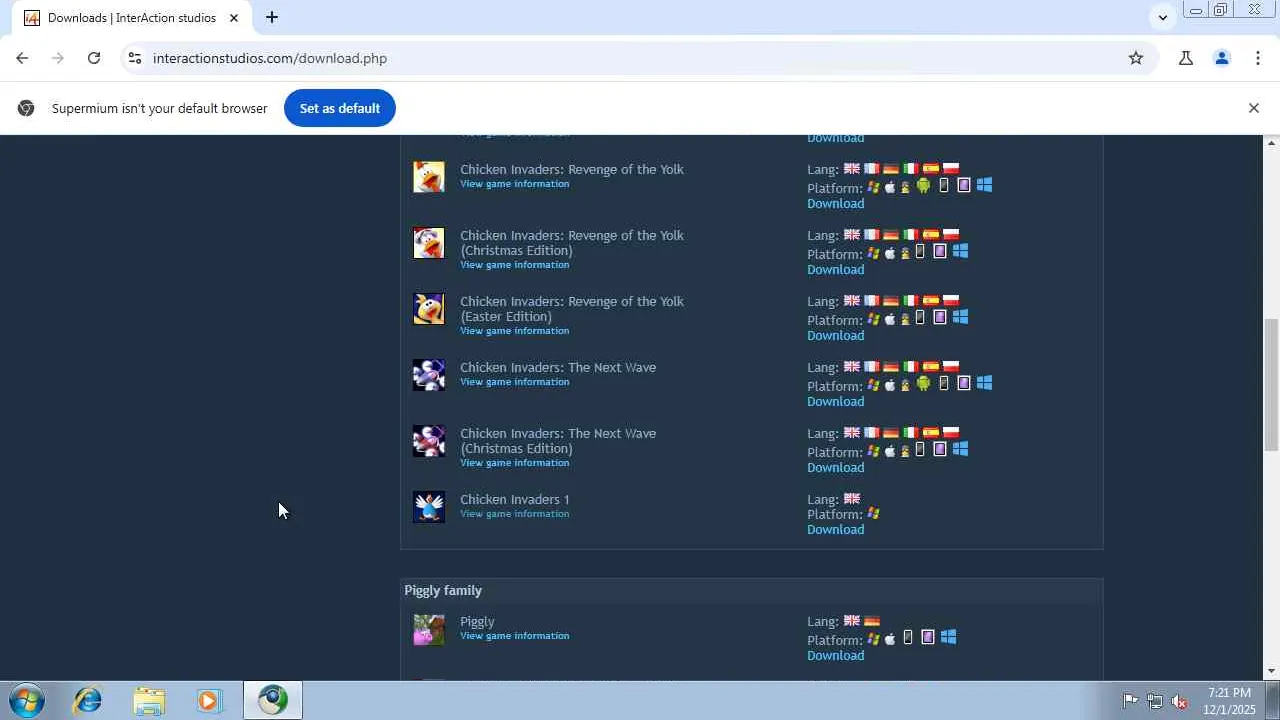Go back to the previous page
The height and width of the screenshot is (720, 1280).
22,58
